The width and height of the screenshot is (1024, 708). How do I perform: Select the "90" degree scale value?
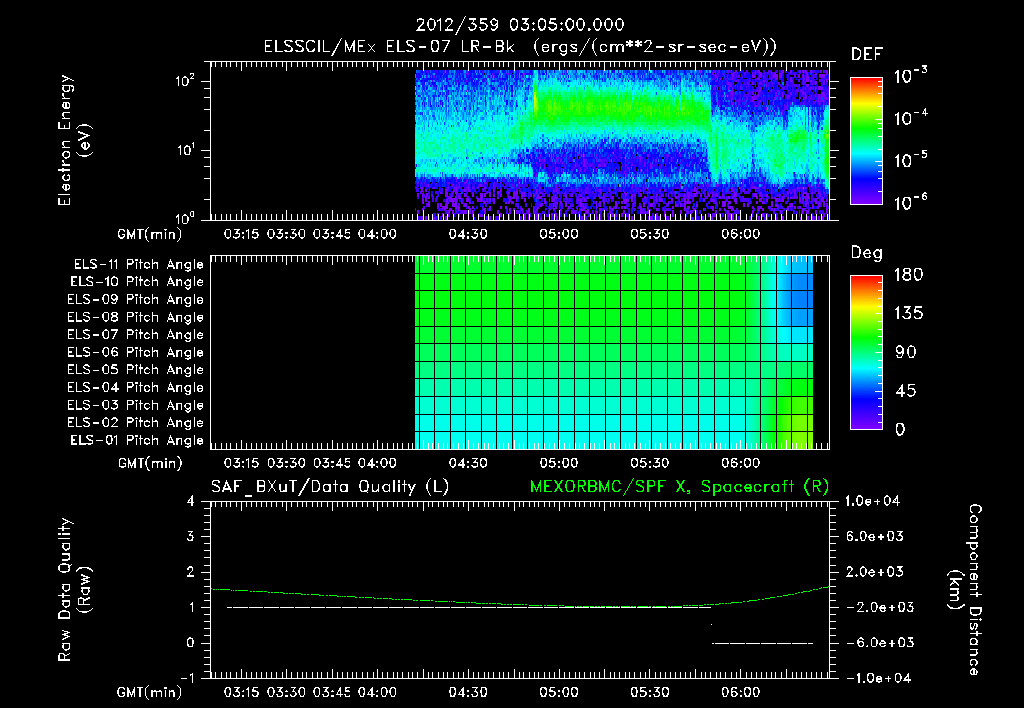click(906, 352)
